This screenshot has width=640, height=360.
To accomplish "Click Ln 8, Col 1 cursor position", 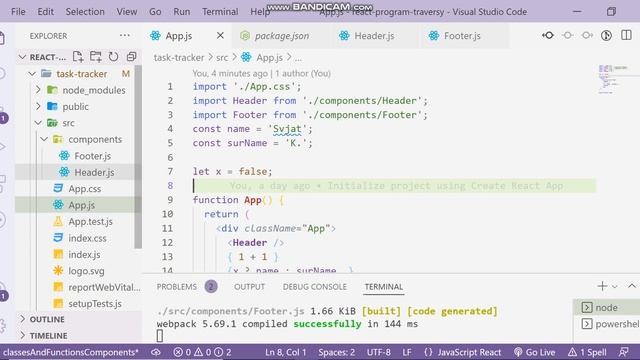I will click(285, 352).
